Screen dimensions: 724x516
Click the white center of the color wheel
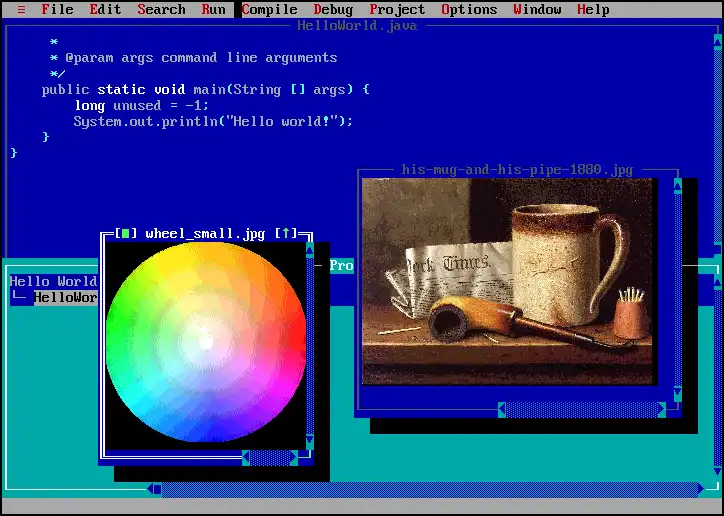coord(205,342)
